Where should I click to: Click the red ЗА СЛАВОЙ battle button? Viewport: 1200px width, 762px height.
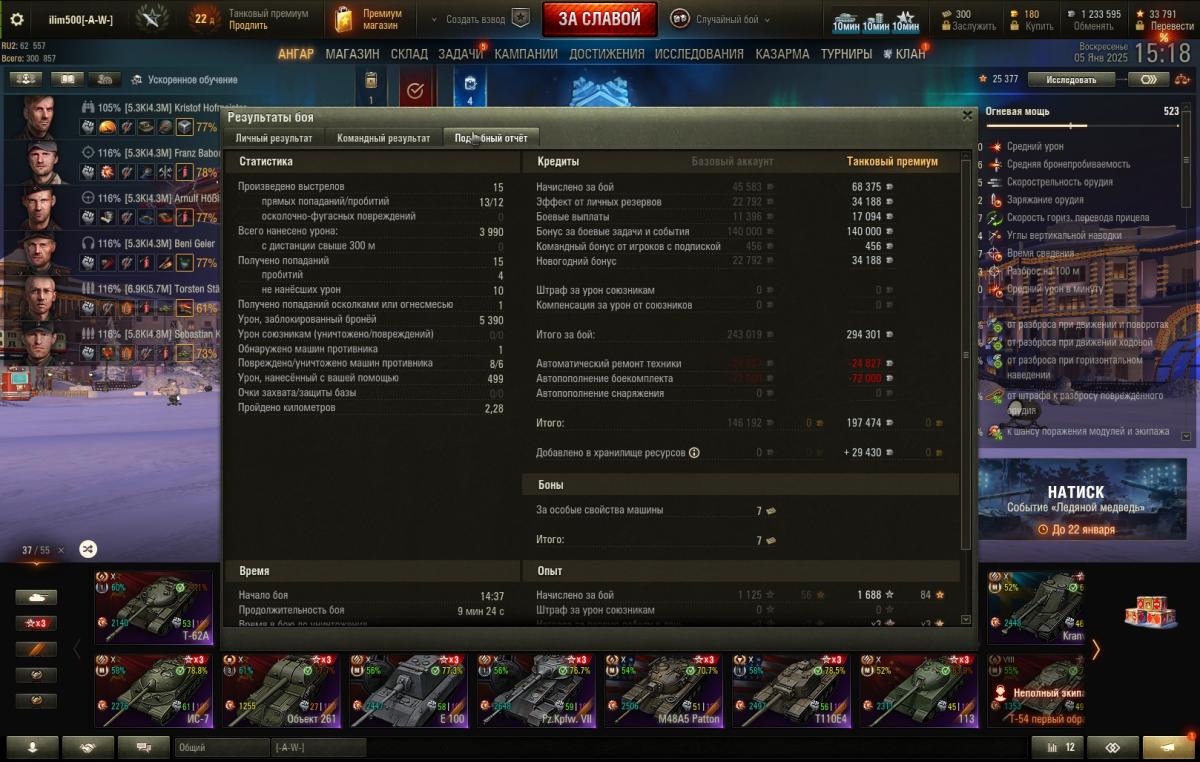600,19
